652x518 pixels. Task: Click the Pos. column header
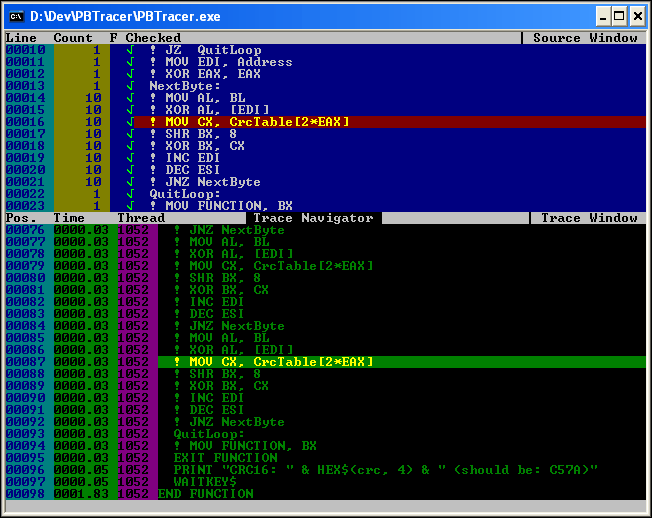coord(21,218)
